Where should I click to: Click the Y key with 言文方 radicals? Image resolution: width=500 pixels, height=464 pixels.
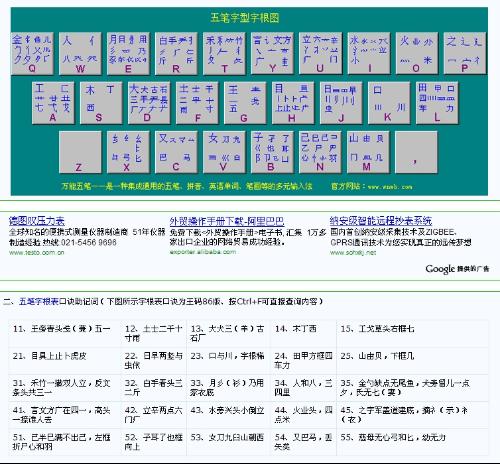(x=272, y=53)
